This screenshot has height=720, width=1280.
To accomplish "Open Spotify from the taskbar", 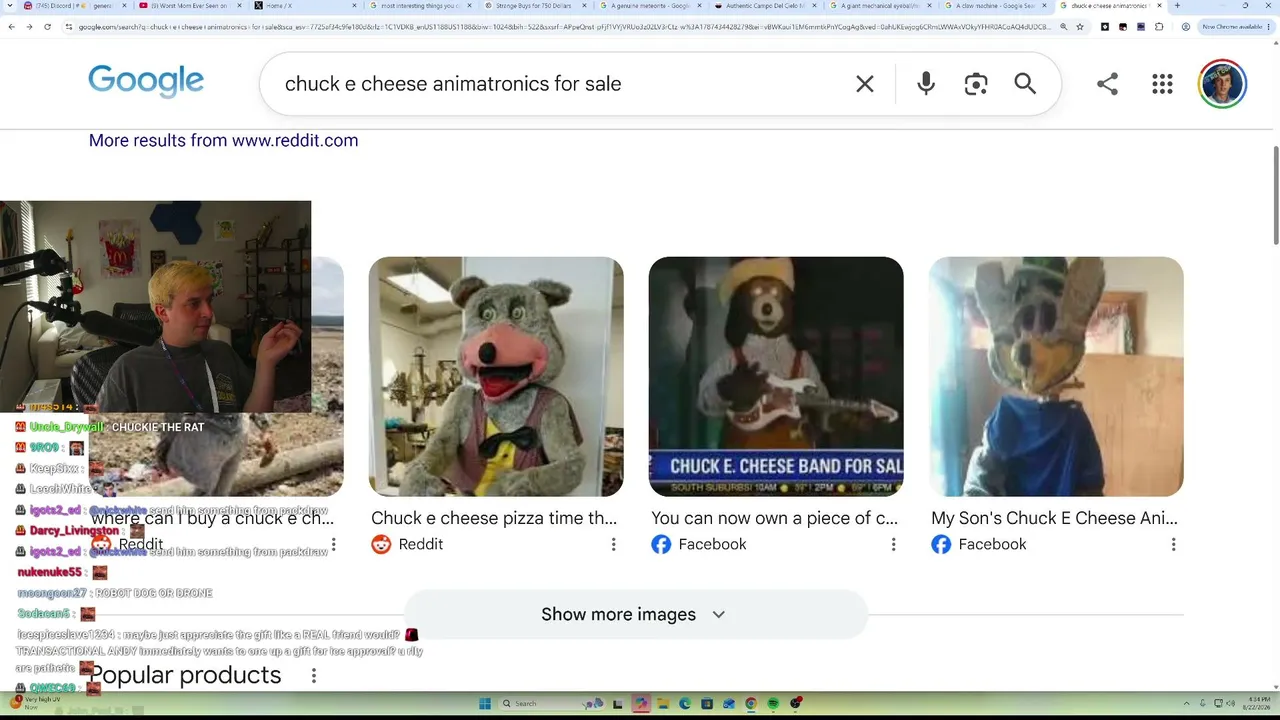I will [x=774, y=703].
